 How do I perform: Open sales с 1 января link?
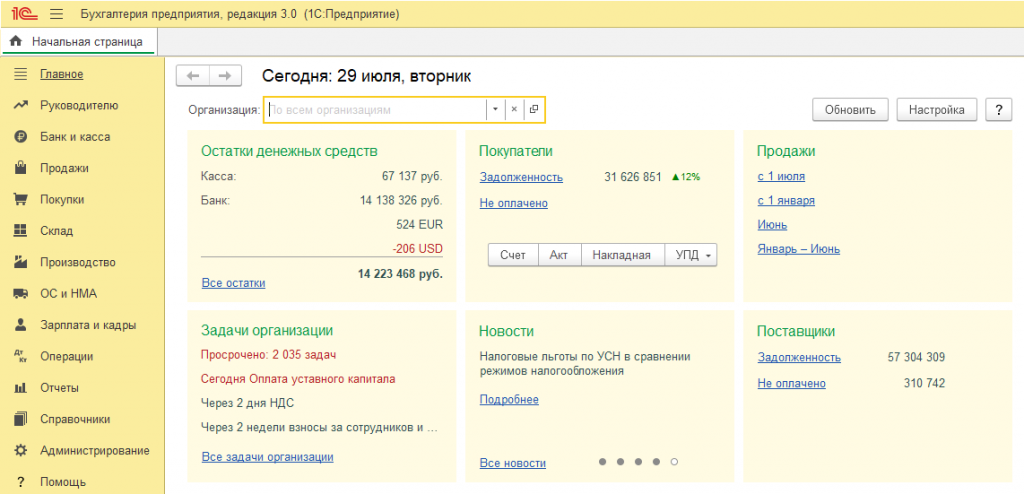coord(786,201)
